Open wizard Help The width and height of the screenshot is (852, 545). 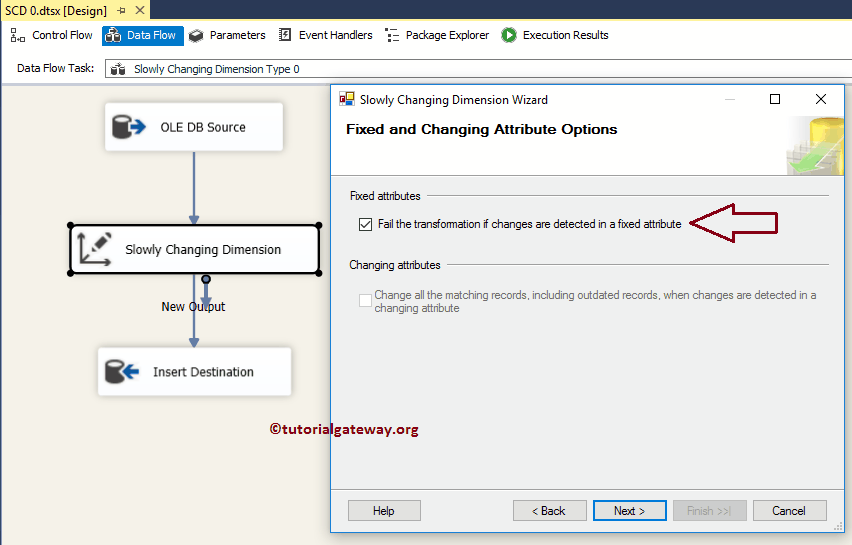(x=384, y=510)
